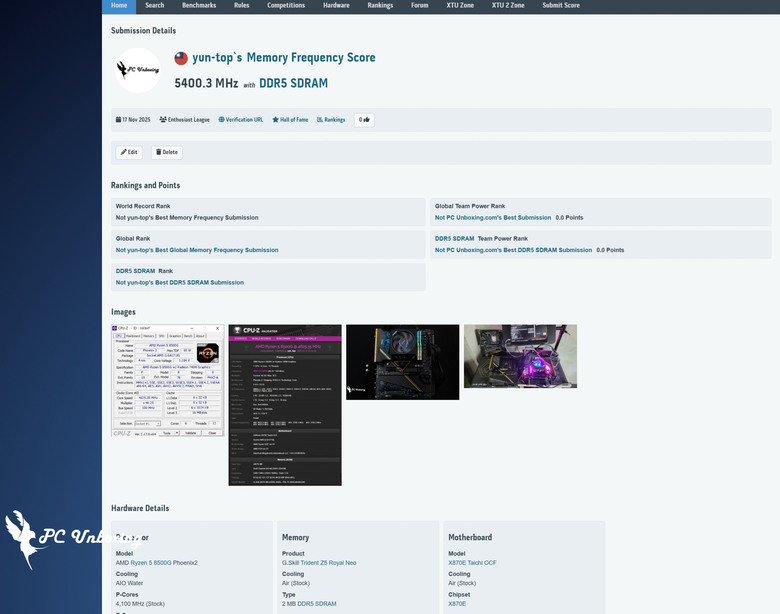This screenshot has width=780, height=614.
Task: Open the Hall of Fame link
Action: click(294, 120)
